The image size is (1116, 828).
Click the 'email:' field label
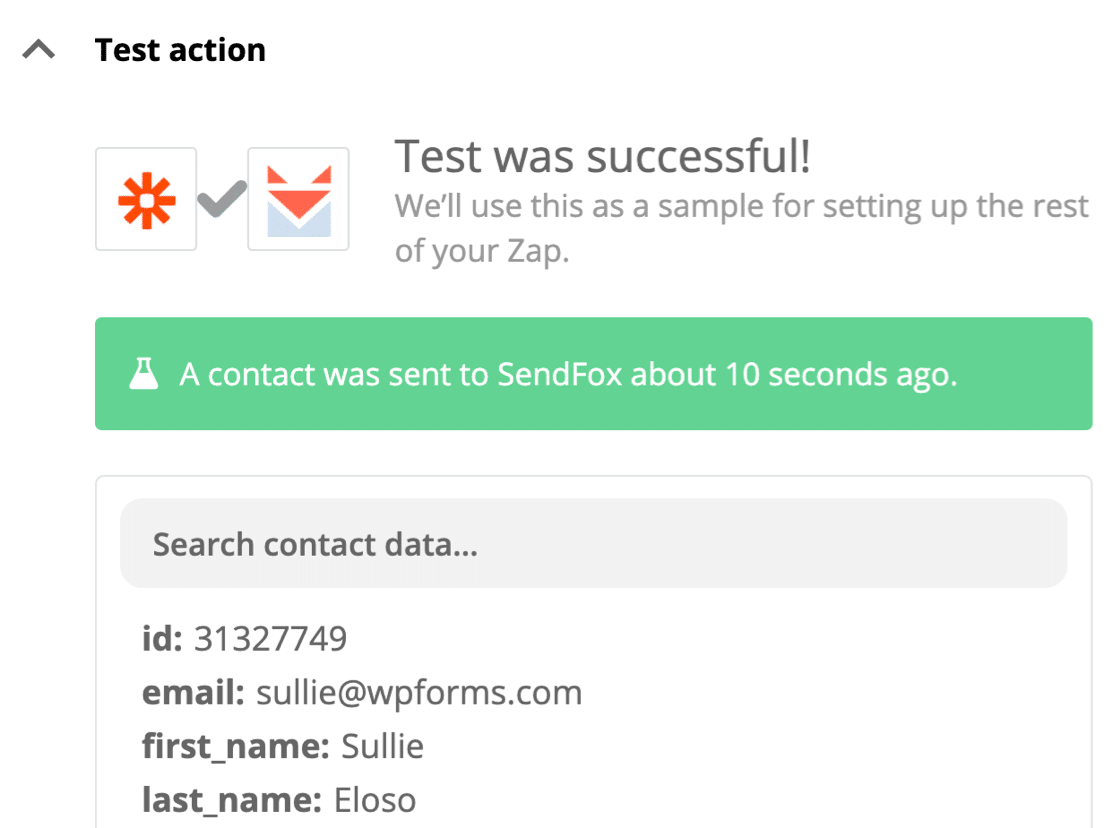pos(193,692)
